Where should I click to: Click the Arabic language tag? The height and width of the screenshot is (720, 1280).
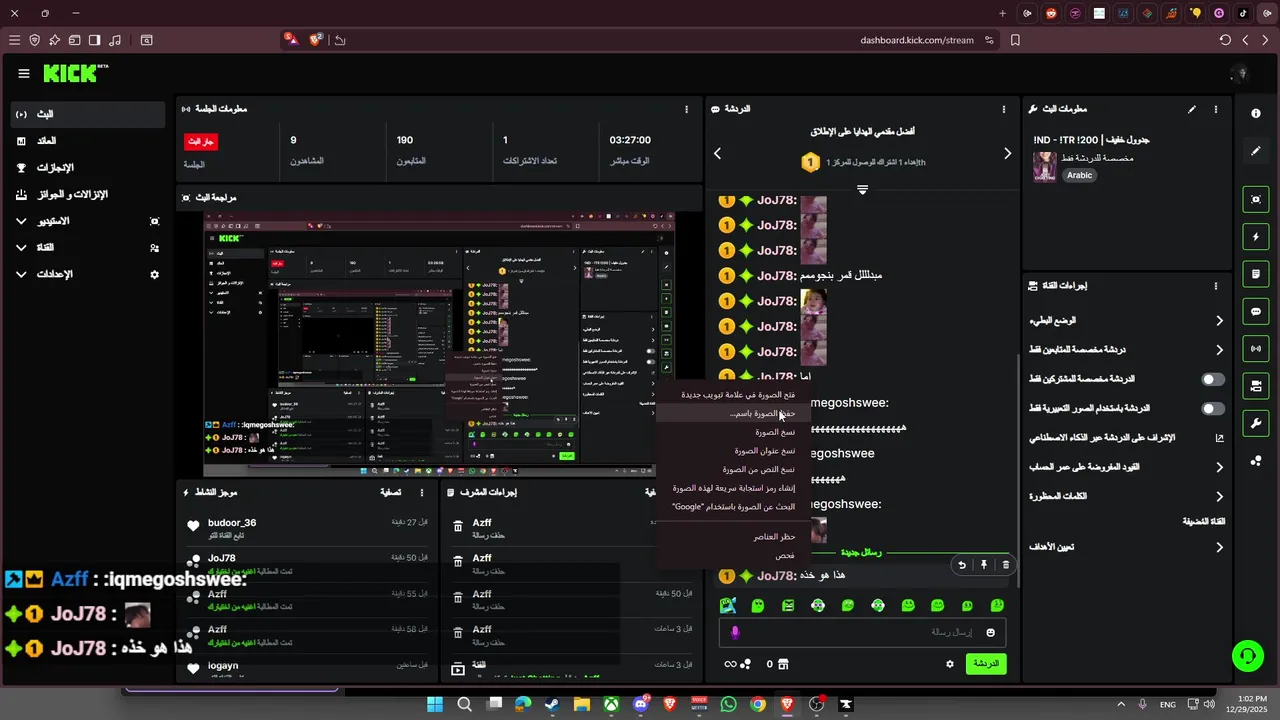[x=1079, y=175]
